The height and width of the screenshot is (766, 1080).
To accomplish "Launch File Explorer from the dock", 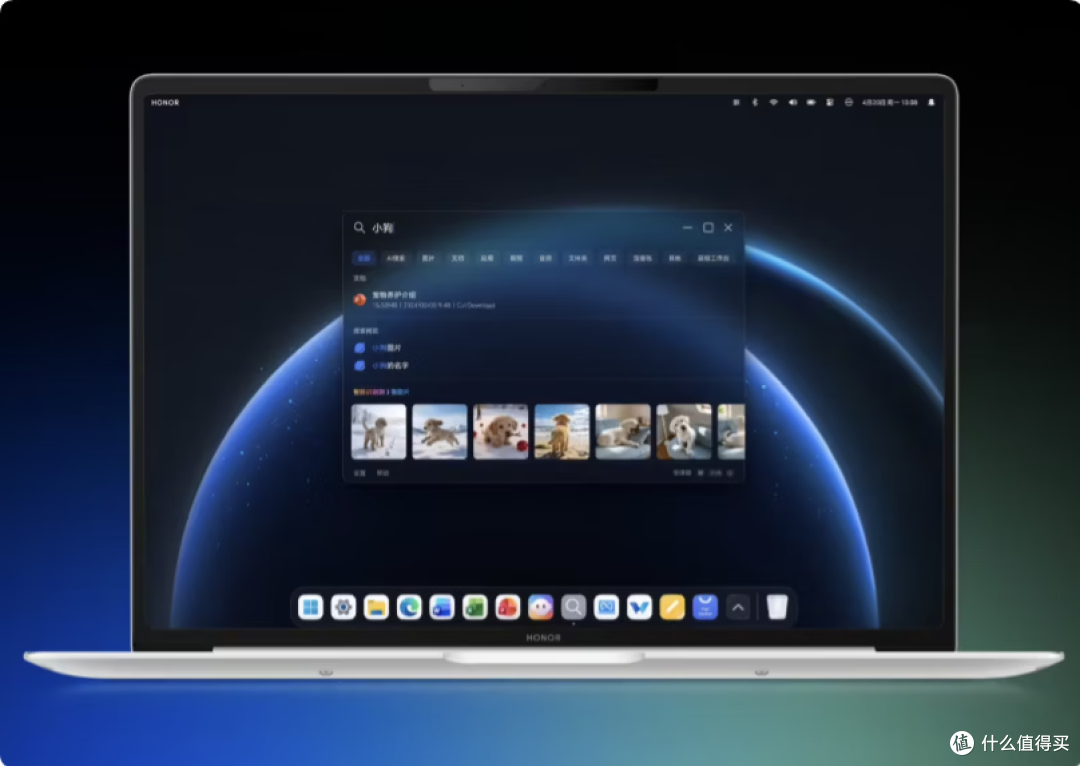I will (x=376, y=608).
